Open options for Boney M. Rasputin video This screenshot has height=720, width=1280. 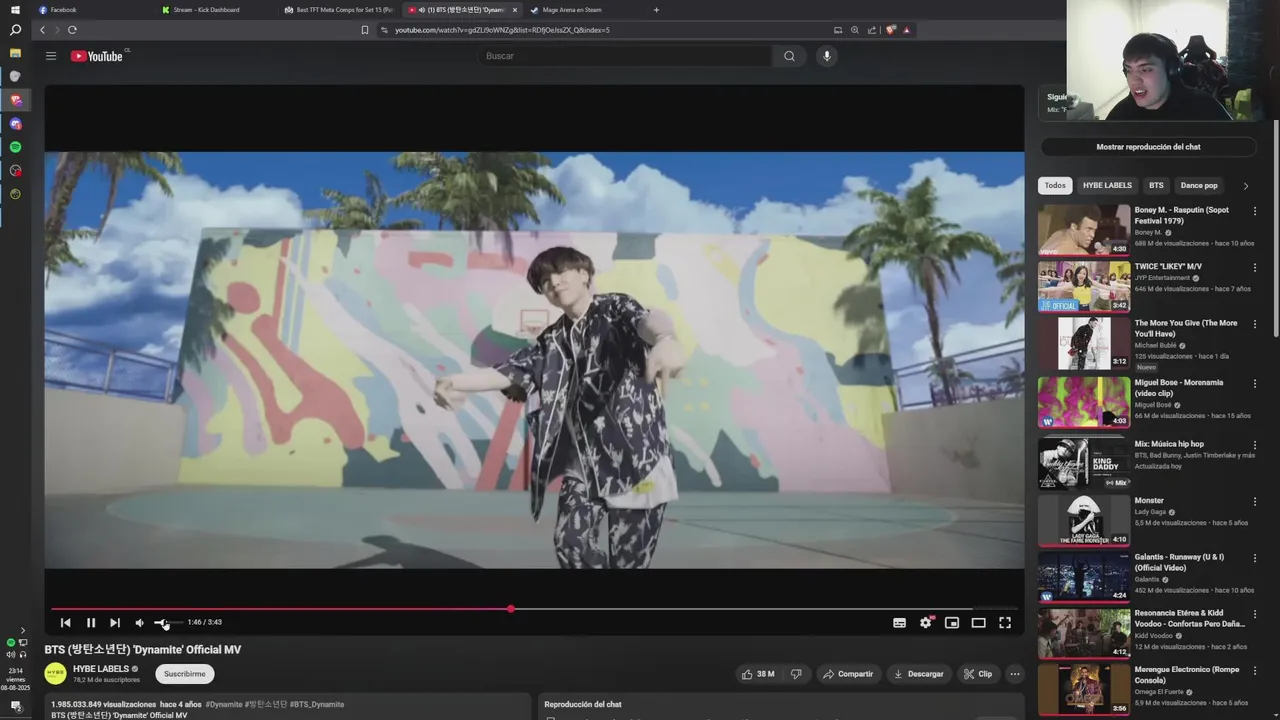[1254, 212]
